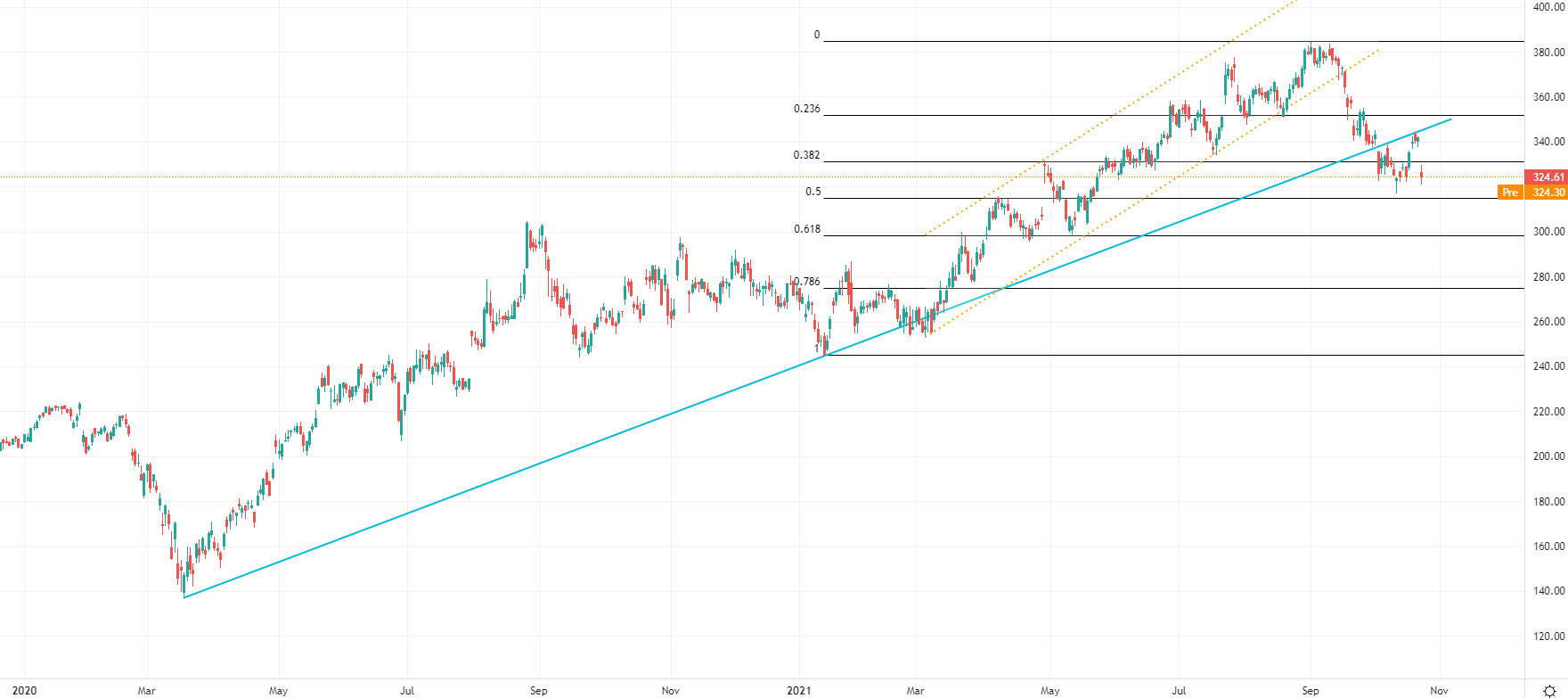Image resolution: width=1568 pixels, height=698 pixels.
Task: Click the 2021 label on time axis
Action: click(799, 691)
